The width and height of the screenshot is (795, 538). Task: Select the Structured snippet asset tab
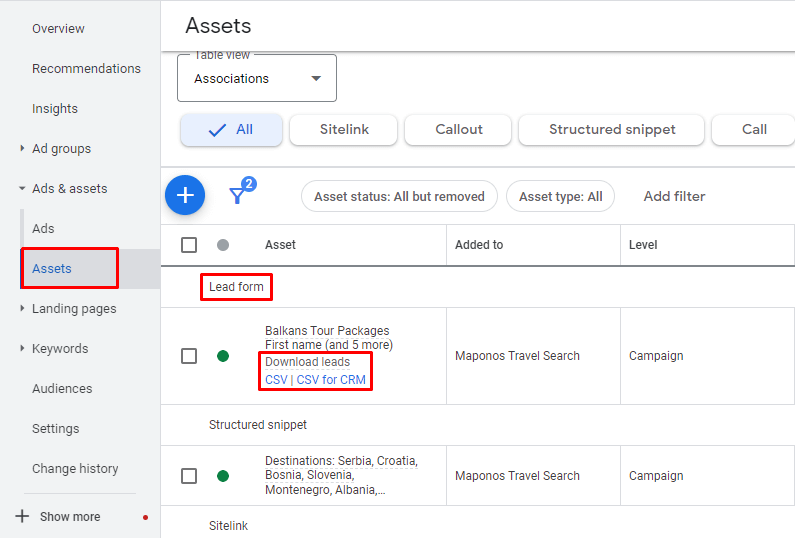tap(612, 130)
